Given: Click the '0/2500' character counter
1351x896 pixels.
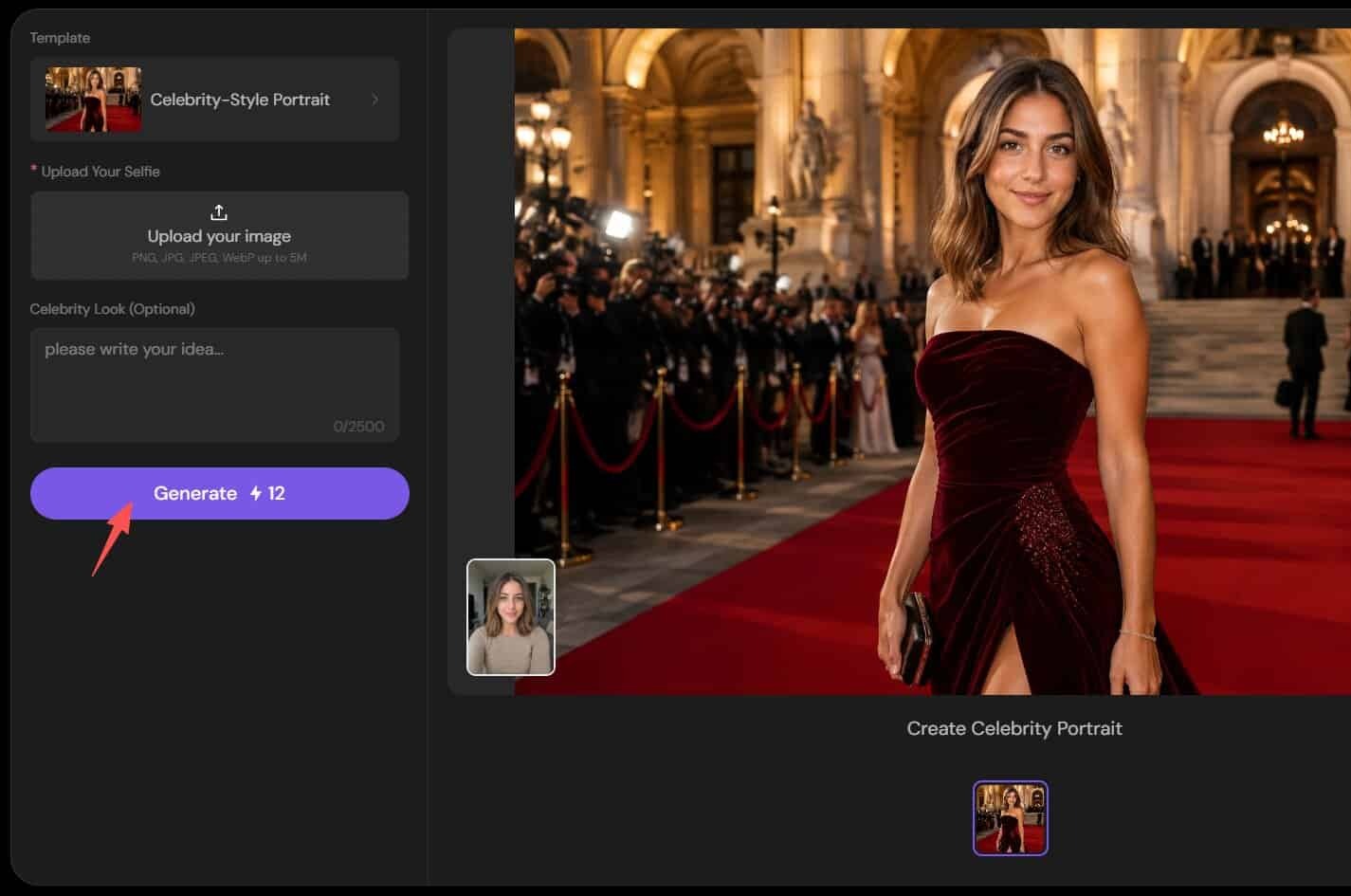Looking at the screenshot, I should [x=358, y=427].
